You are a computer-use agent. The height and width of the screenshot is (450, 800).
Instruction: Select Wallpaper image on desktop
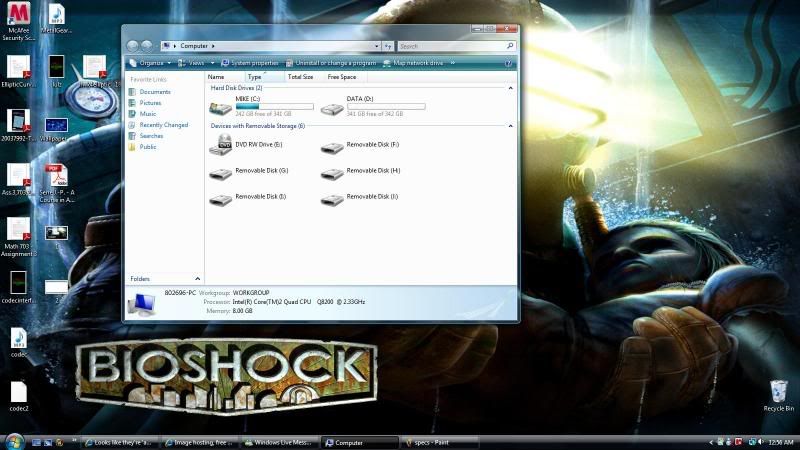(55, 130)
